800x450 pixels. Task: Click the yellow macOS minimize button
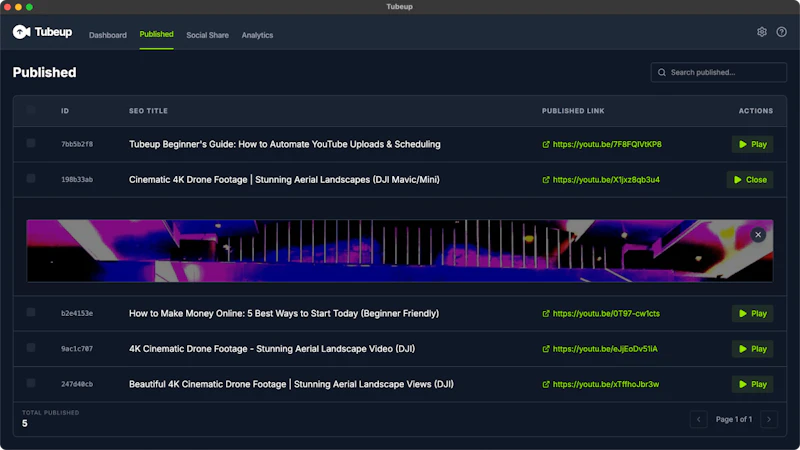point(18,7)
